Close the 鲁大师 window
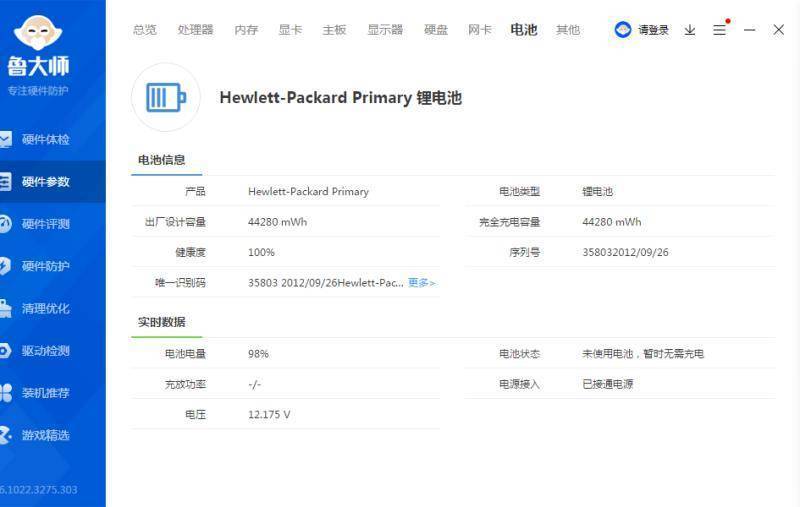This screenshot has height=507, width=800. [779, 30]
